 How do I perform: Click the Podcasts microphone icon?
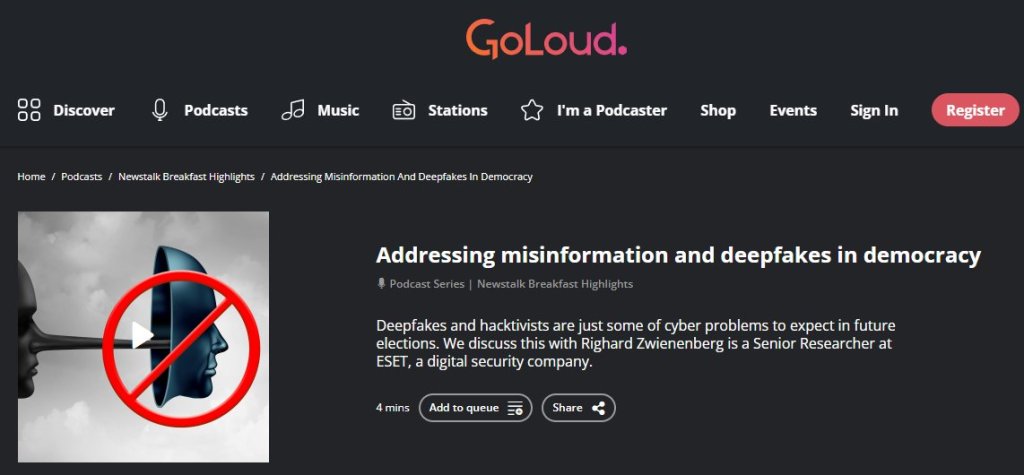coord(159,110)
